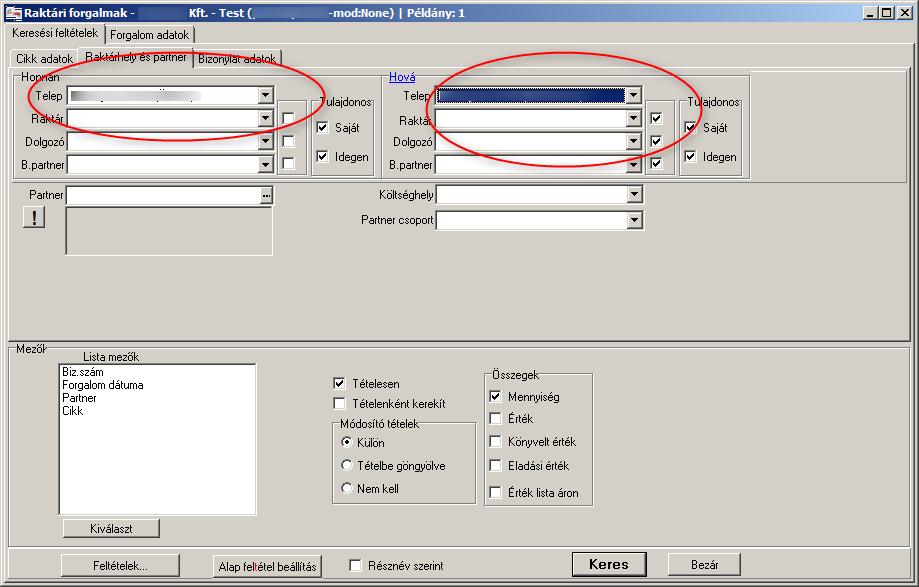Select the Külön radio option
Screen dimensions: 919x587
coord(347,442)
